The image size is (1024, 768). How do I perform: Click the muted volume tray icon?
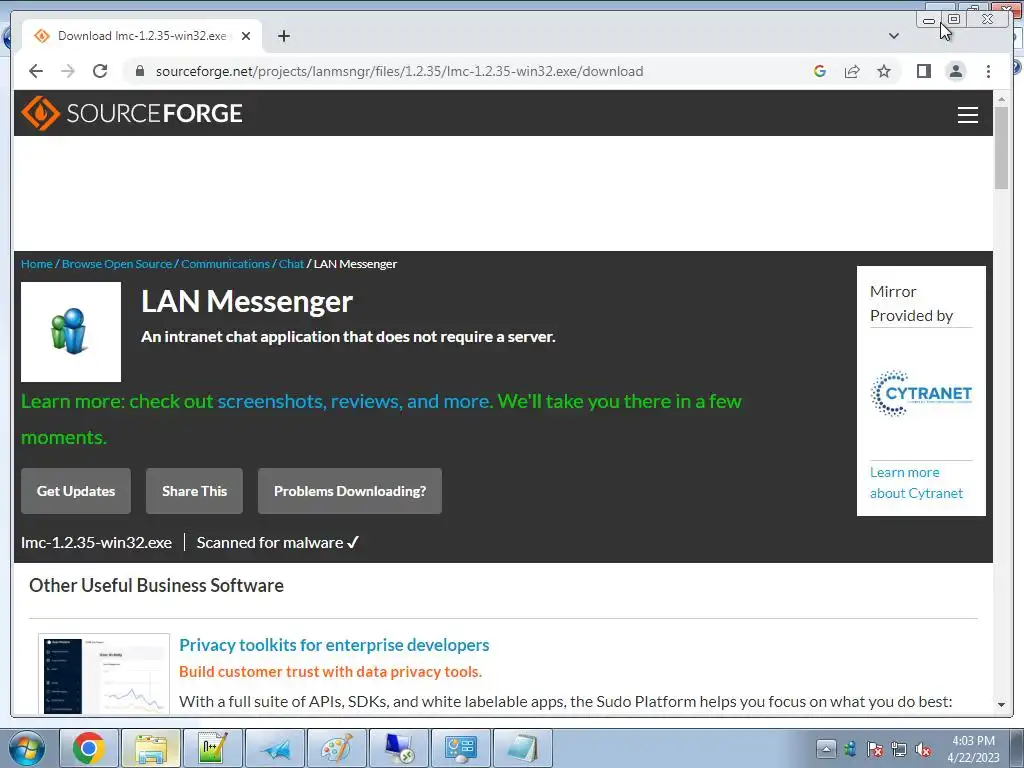[923, 750]
